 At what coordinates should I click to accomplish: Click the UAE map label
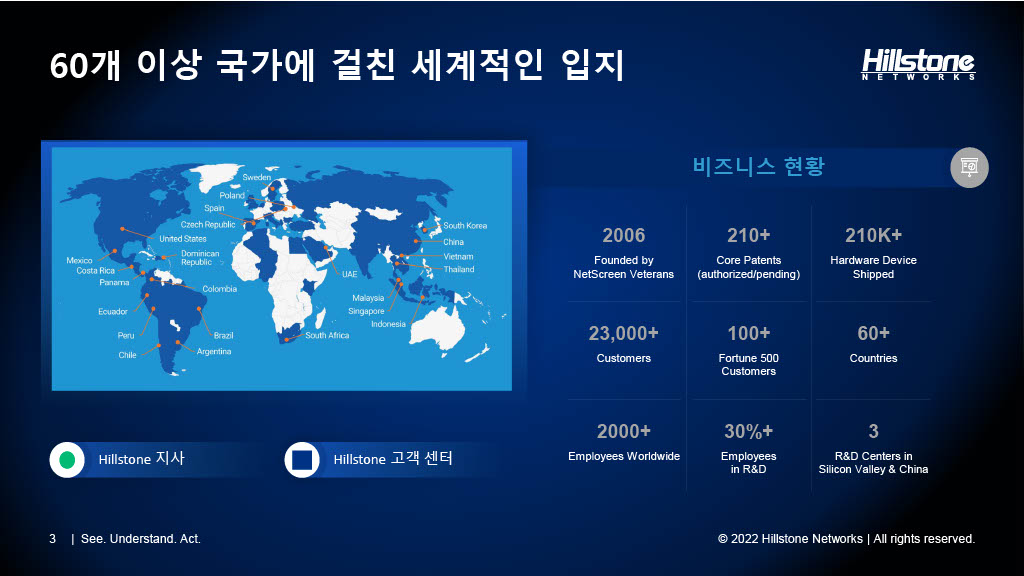tap(349, 274)
